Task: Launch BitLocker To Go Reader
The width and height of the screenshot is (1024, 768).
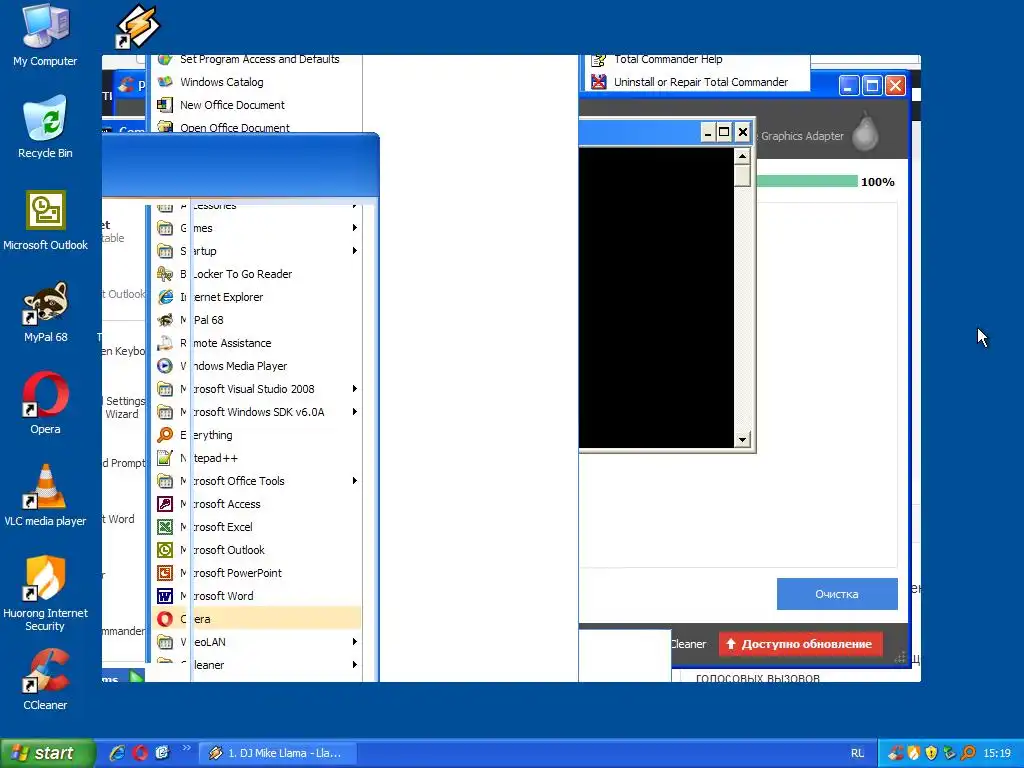Action: pos(257,274)
